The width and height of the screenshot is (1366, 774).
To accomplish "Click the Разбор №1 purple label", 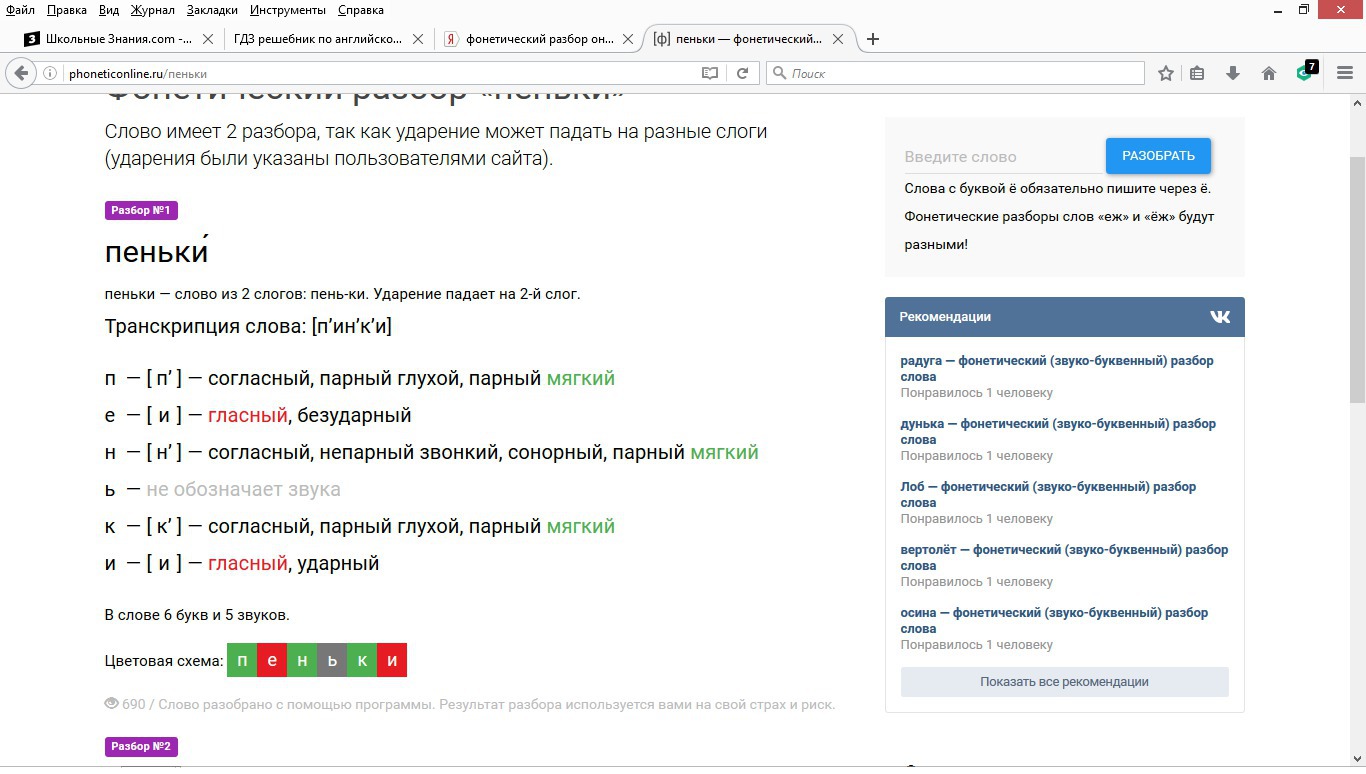I will [x=141, y=211].
